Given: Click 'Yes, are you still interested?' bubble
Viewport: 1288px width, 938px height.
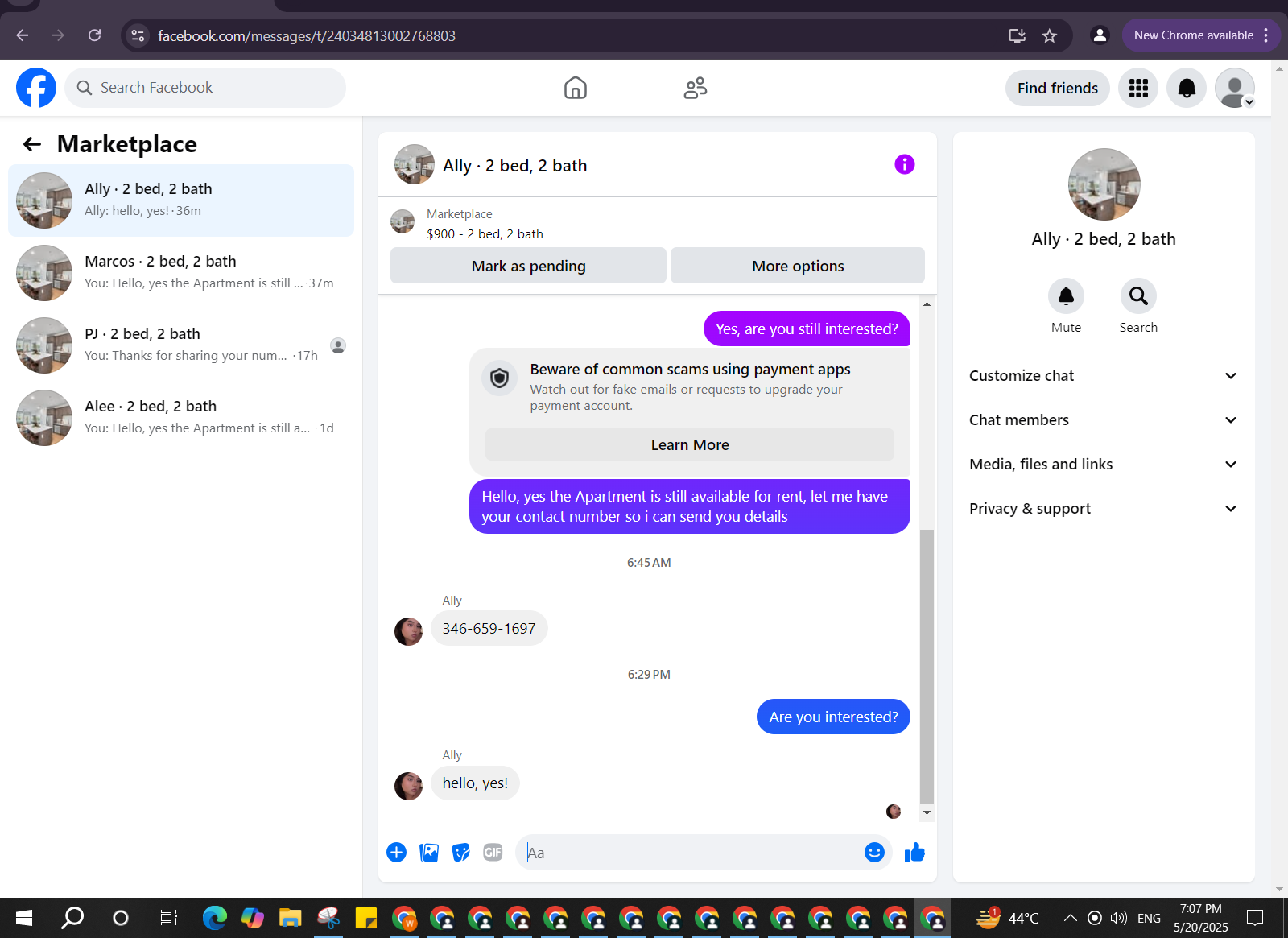Looking at the screenshot, I should point(807,329).
